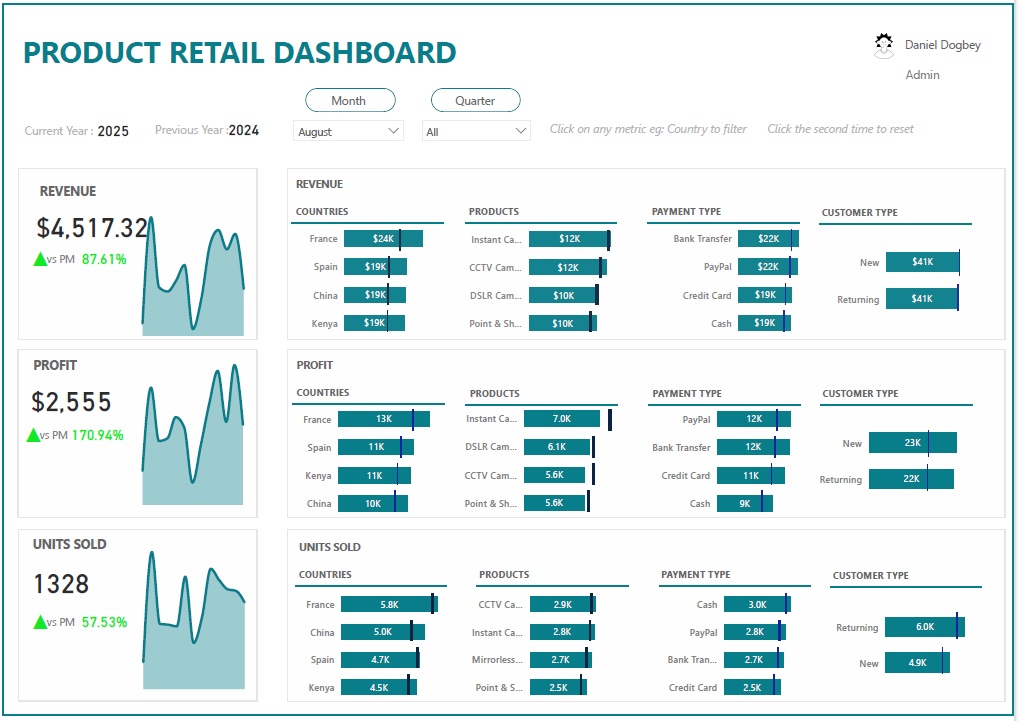1018x721 pixels.
Task: Select the Instant Ca... bar in Revenue products
Action: 569,239
